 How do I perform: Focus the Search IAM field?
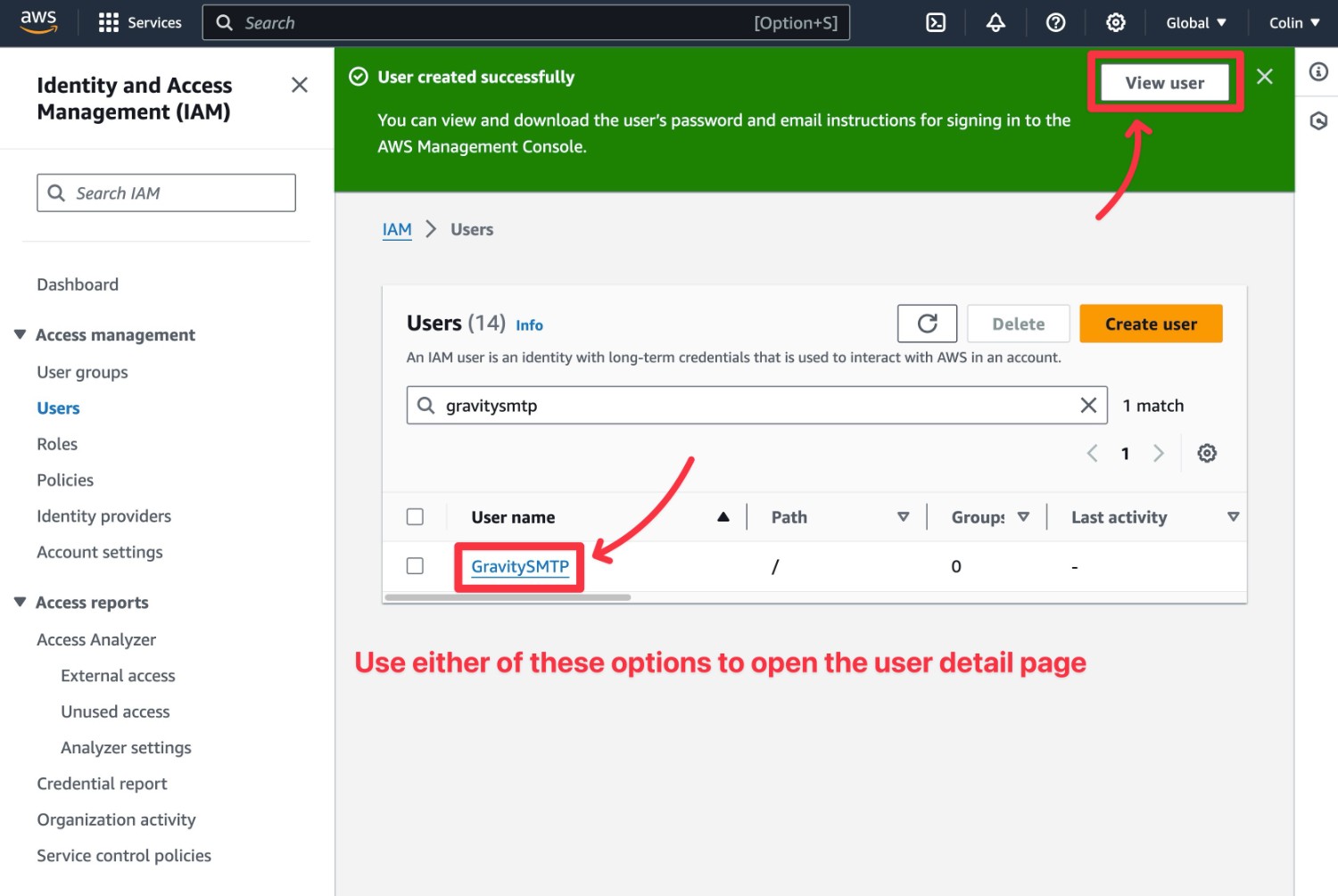click(166, 193)
